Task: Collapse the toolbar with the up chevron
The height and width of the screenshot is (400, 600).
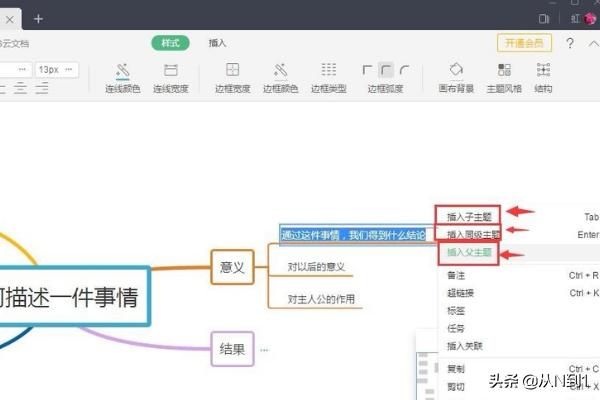Action: pos(593,44)
